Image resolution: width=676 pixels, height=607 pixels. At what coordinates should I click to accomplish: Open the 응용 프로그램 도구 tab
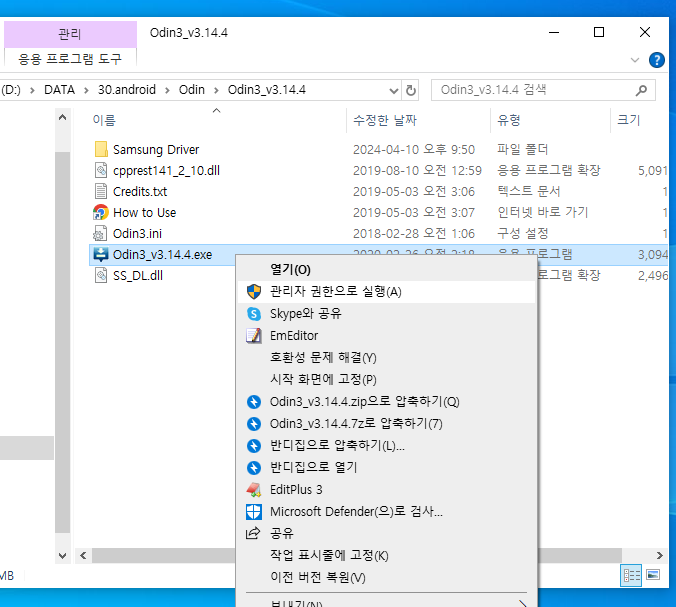click(x=70, y=58)
